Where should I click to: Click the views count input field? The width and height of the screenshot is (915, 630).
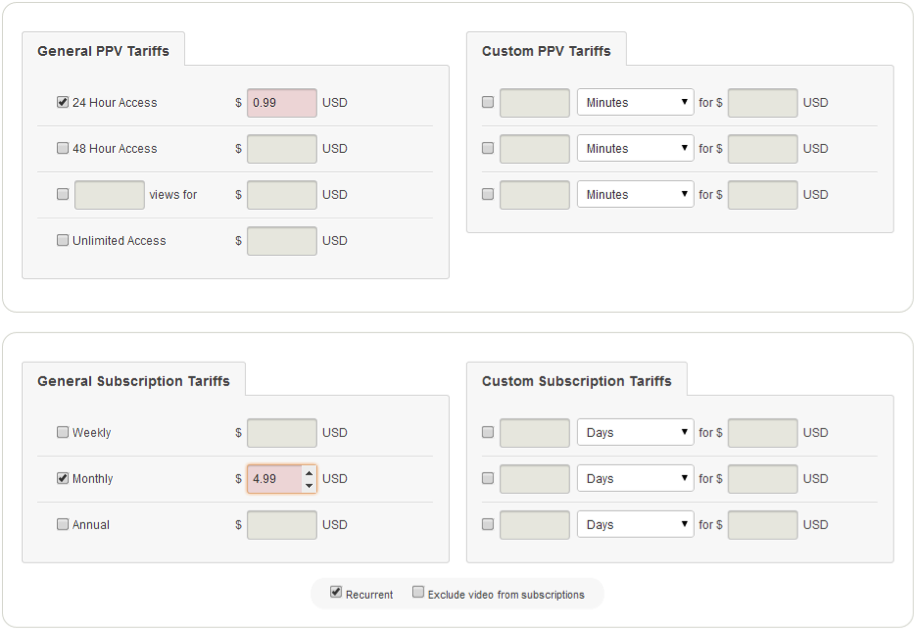pos(109,195)
